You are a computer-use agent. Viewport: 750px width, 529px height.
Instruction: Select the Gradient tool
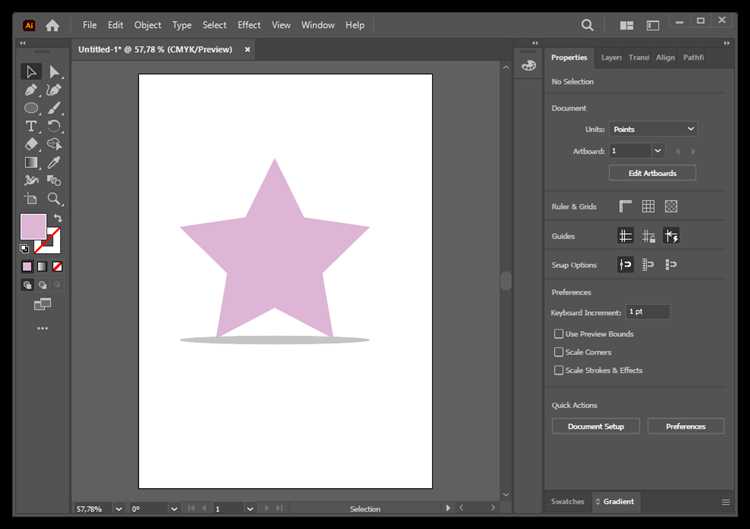tap(31, 163)
